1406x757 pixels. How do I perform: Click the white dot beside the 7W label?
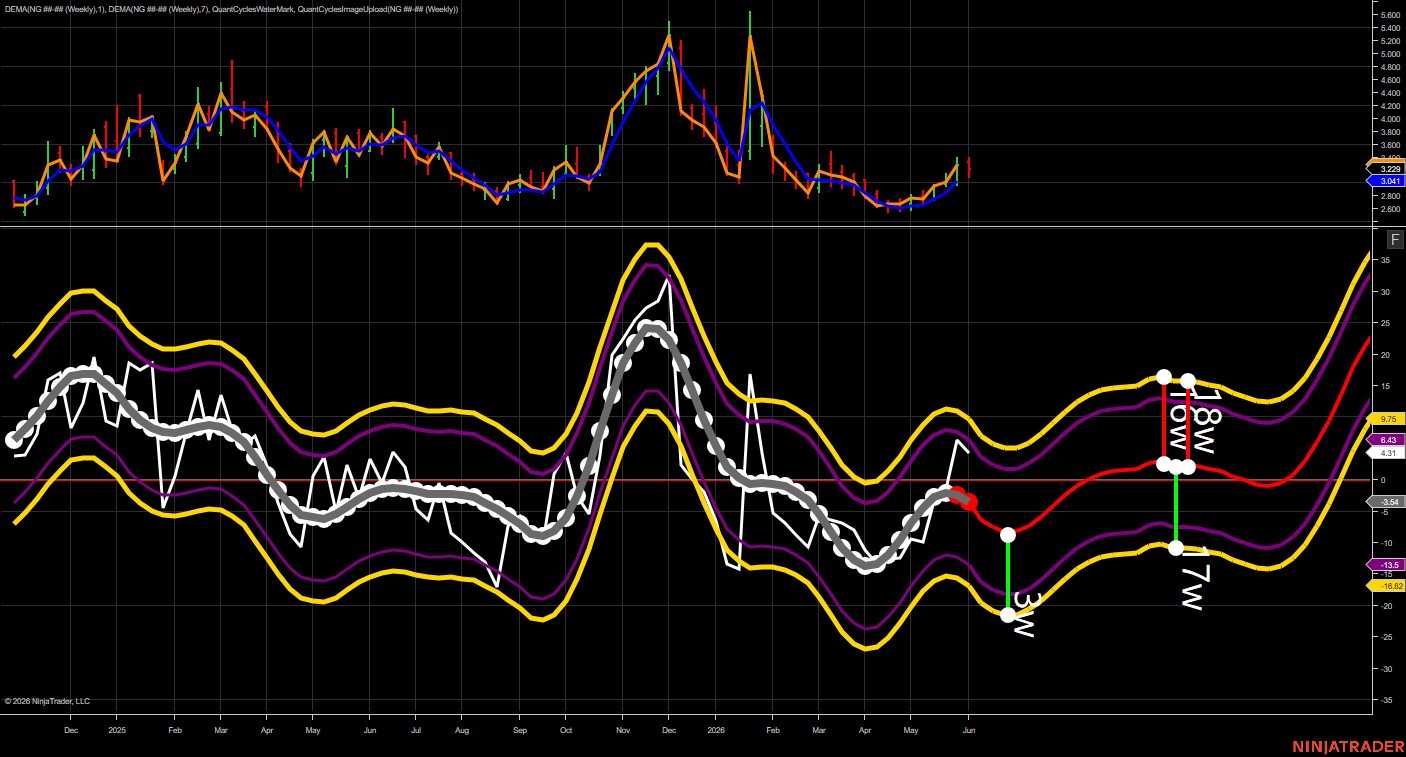1176,547
